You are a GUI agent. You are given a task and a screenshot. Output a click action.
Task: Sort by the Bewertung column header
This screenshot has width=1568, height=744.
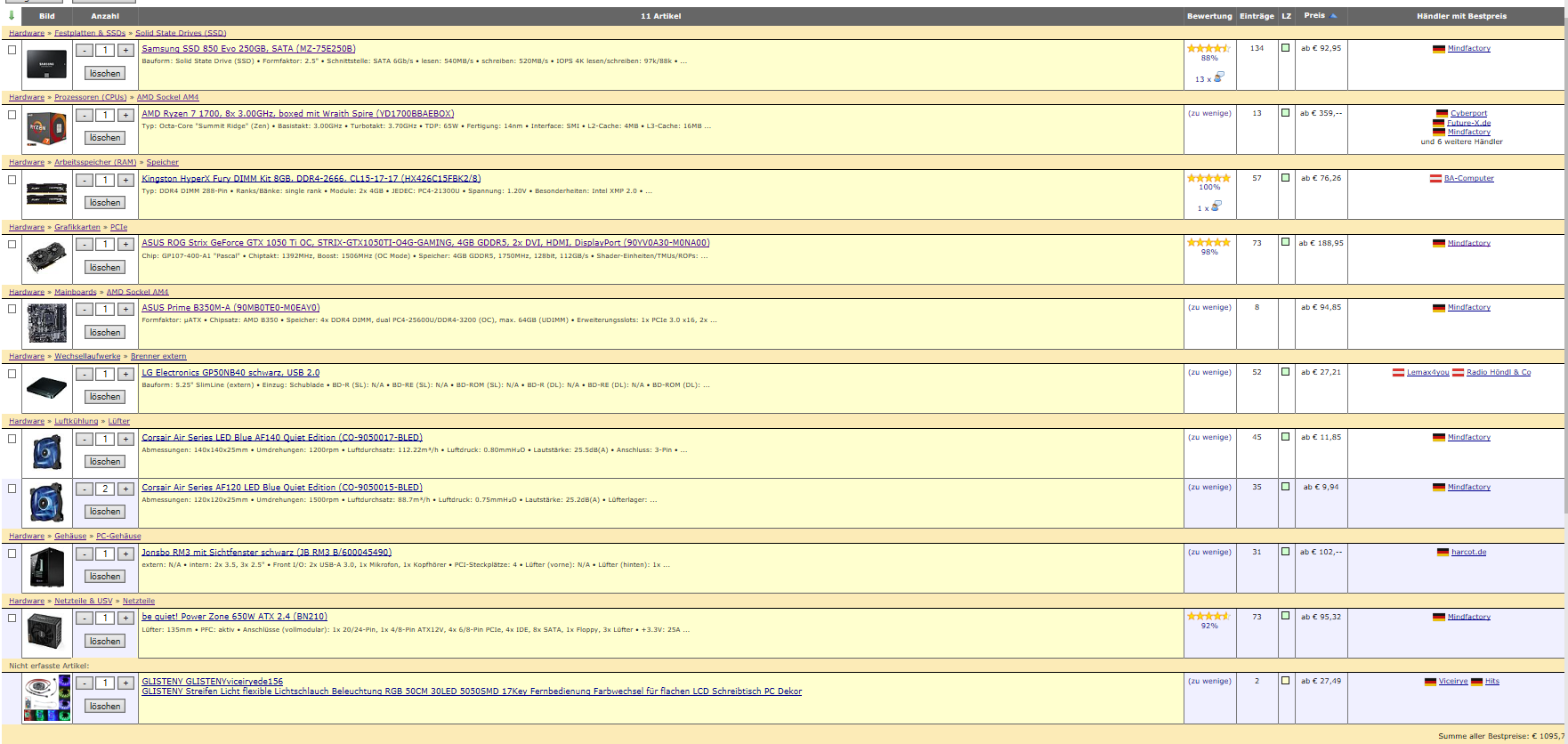(1209, 16)
